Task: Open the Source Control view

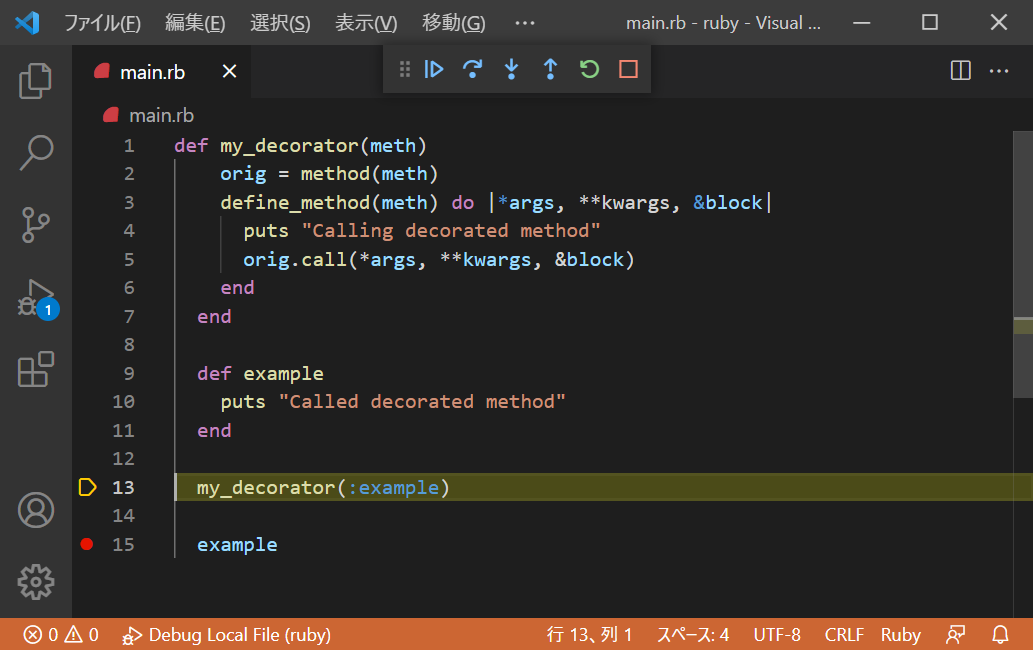Action: click(36, 225)
